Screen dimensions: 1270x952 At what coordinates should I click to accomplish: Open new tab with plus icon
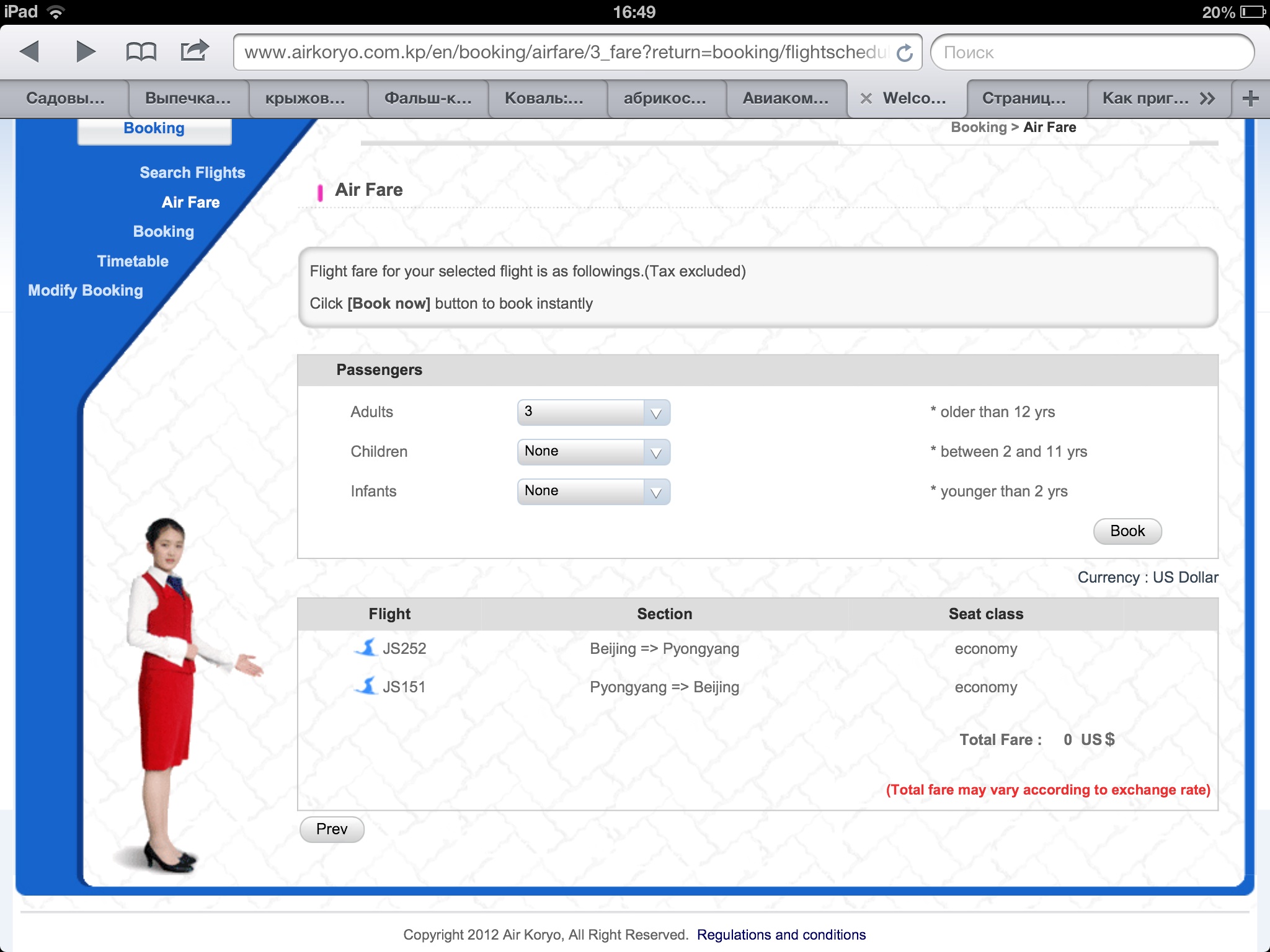click(1250, 98)
